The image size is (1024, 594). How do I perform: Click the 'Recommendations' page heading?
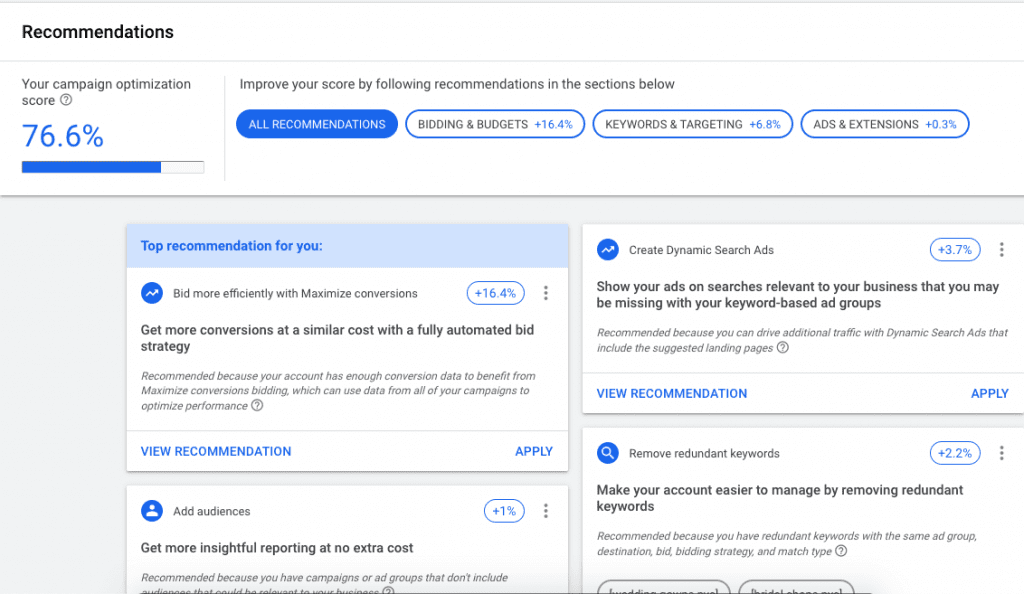coord(98,32)
